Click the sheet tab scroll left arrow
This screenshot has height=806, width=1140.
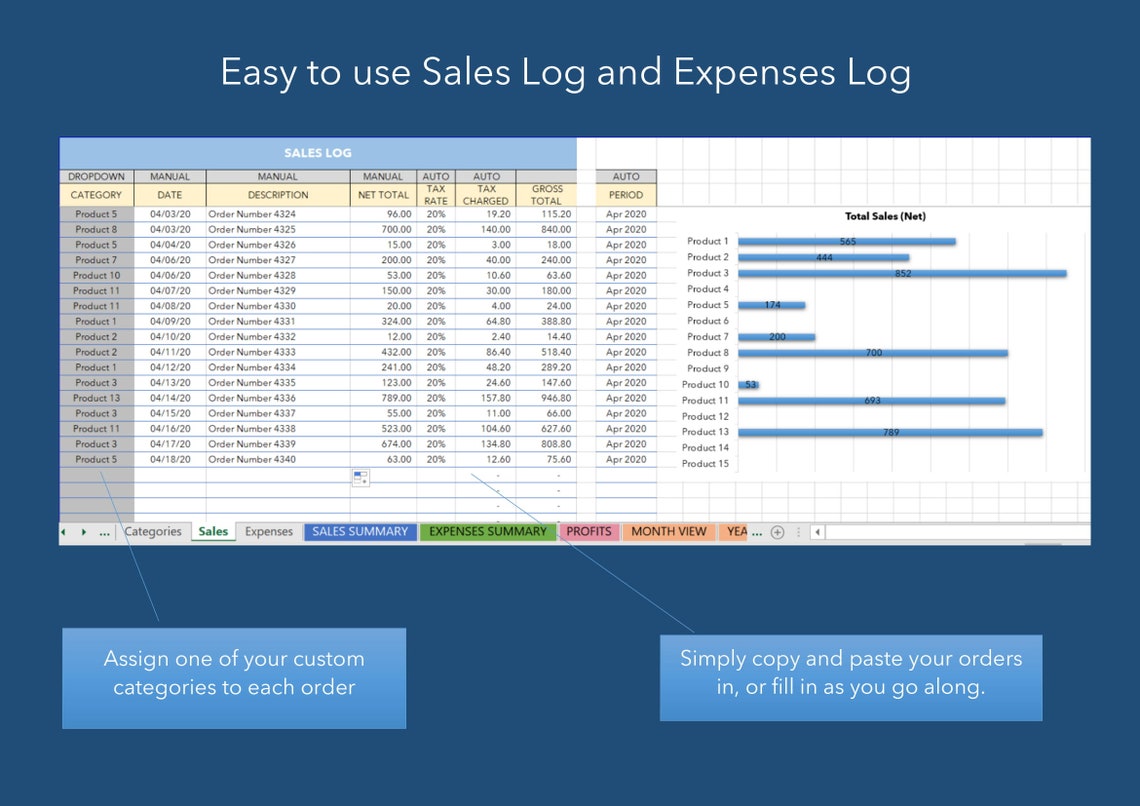[63, 531]
